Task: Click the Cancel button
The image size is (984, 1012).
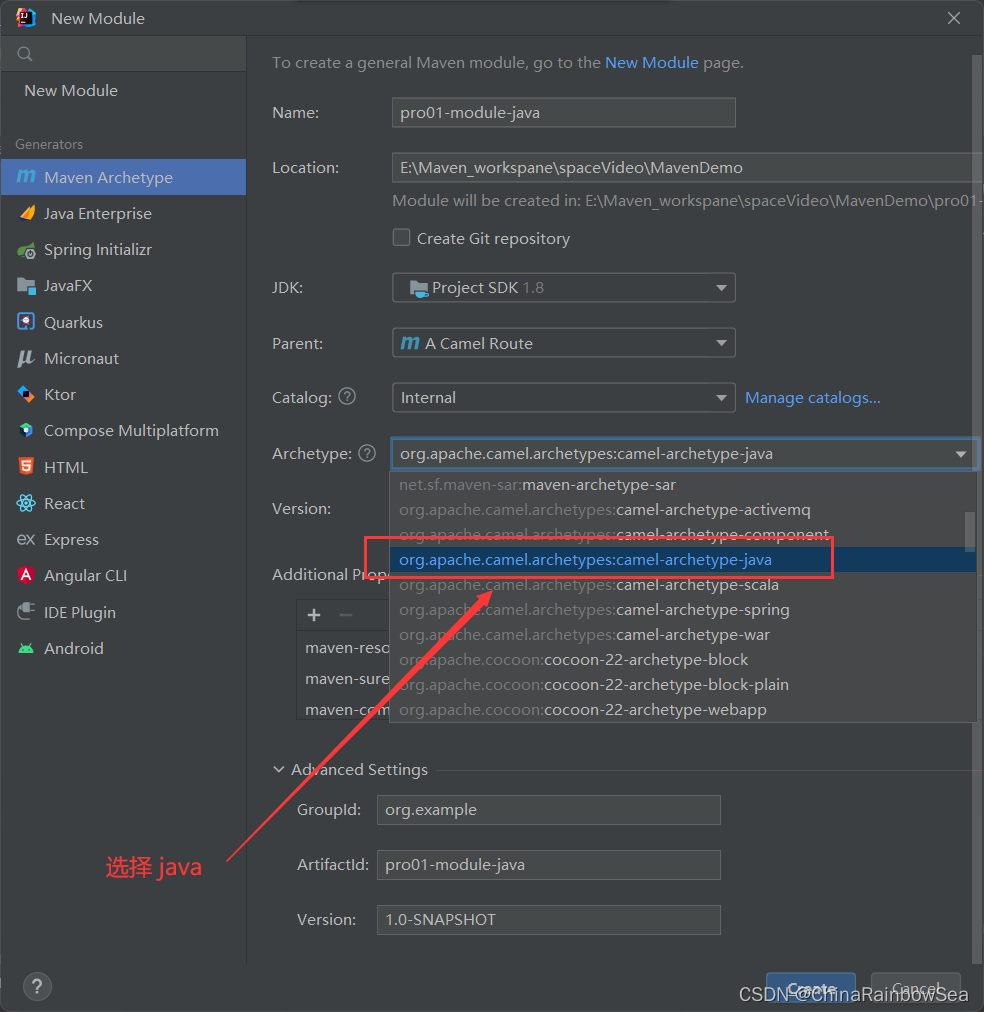Action: point(916,987)
